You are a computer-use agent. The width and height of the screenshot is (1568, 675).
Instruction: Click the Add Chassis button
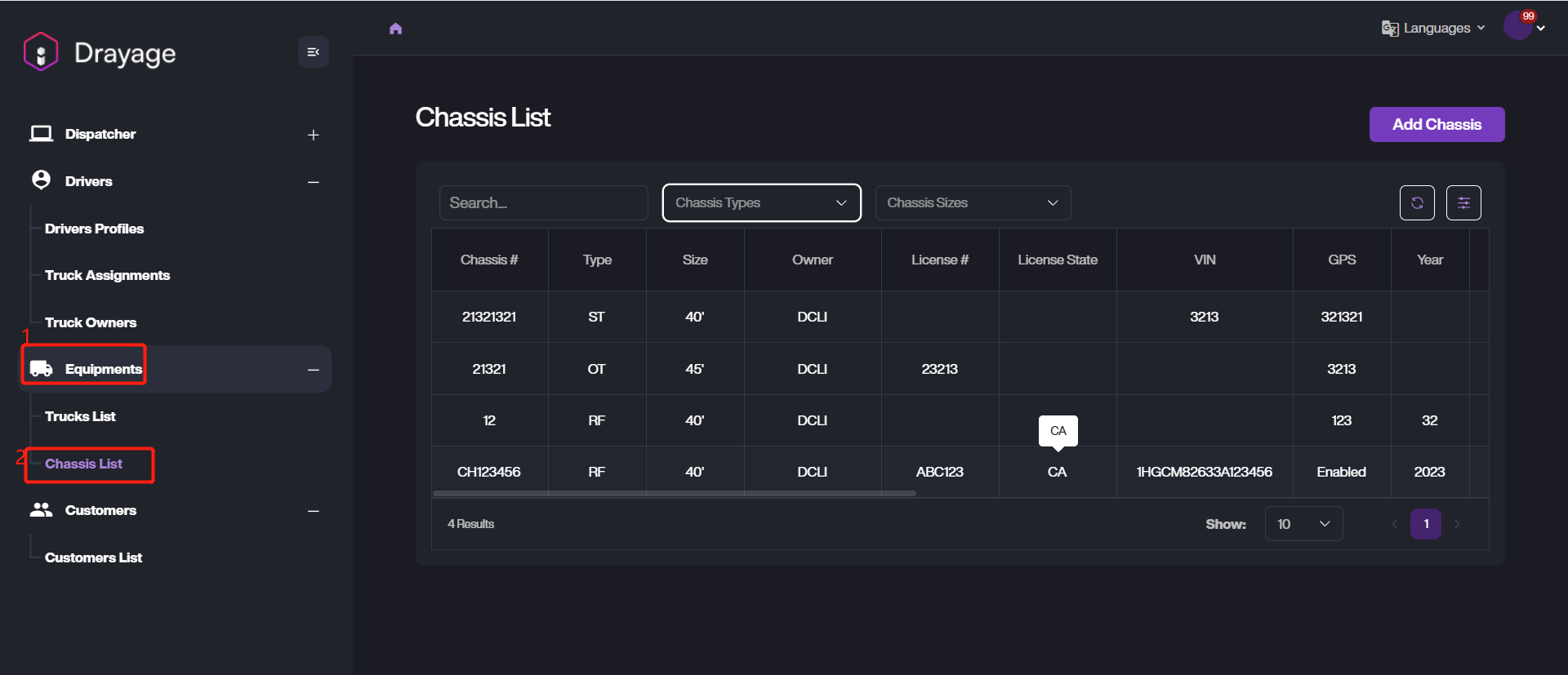tap(1437, 124)
